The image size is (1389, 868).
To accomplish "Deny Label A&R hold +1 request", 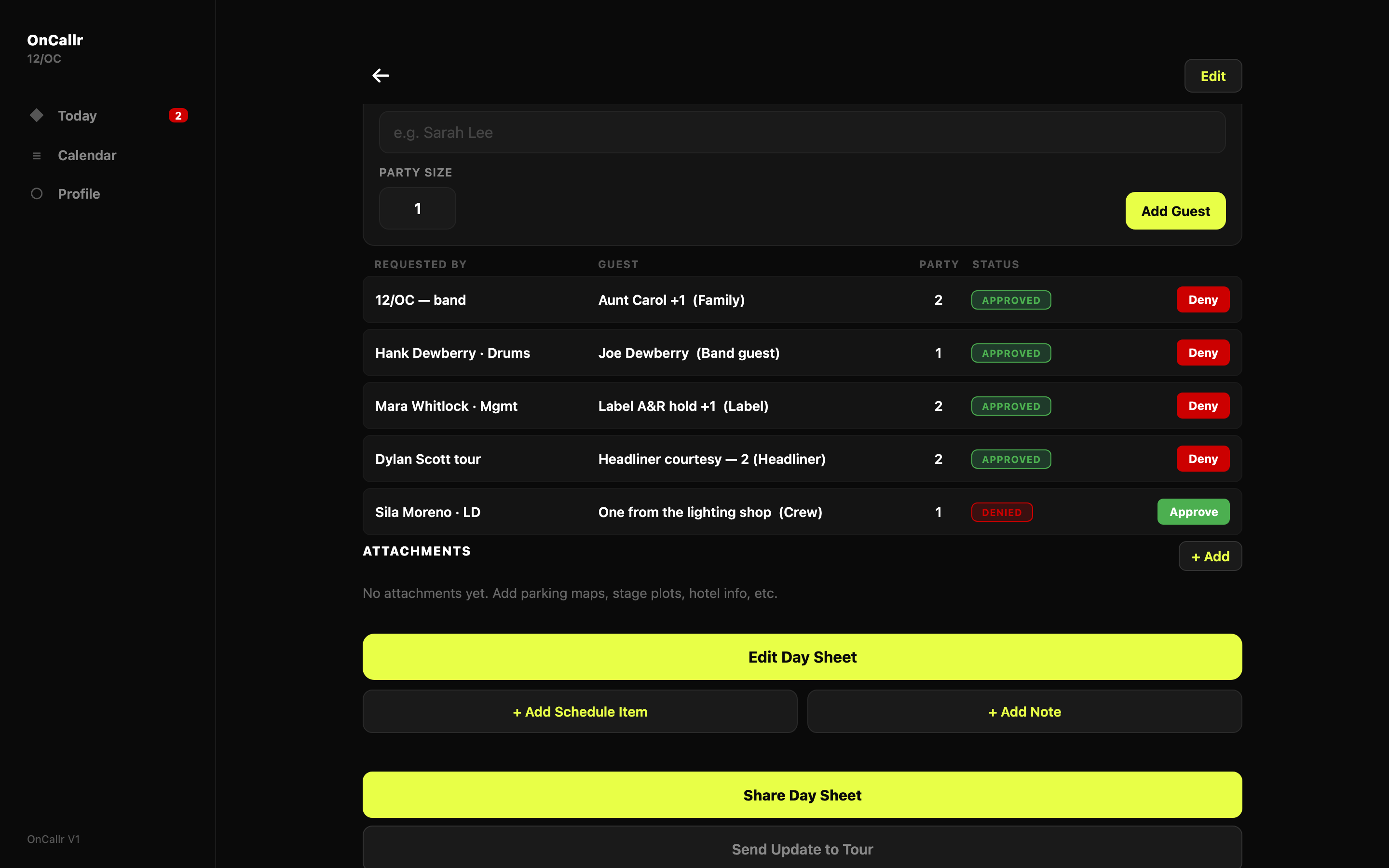I will pos(1202,406).
